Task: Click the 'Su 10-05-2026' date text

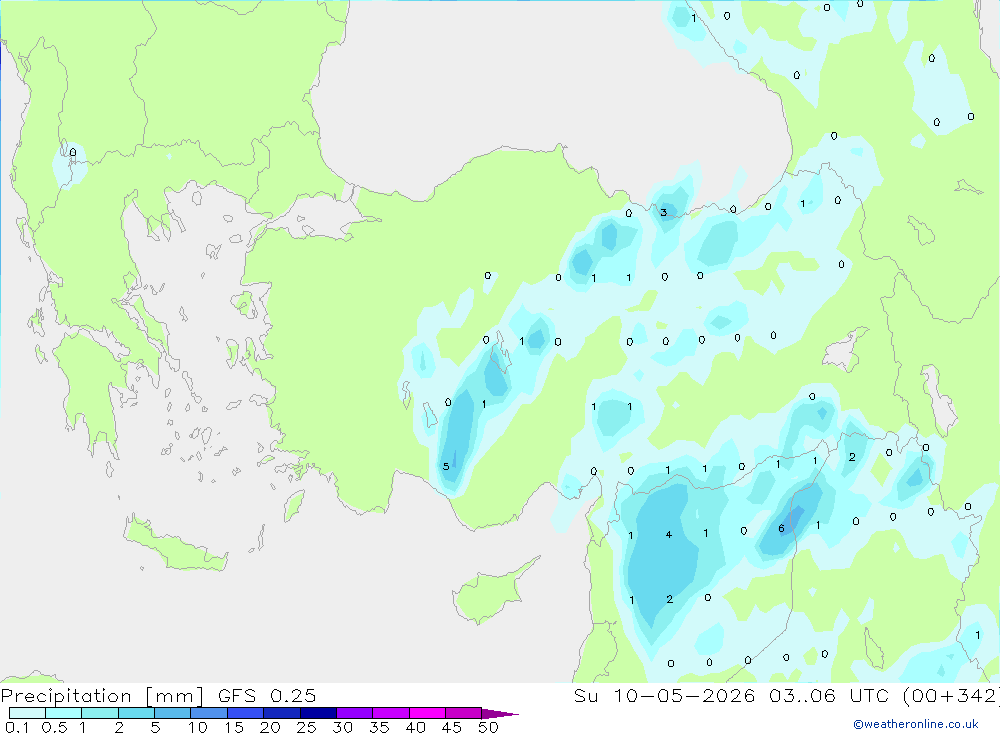Action: 665,696
